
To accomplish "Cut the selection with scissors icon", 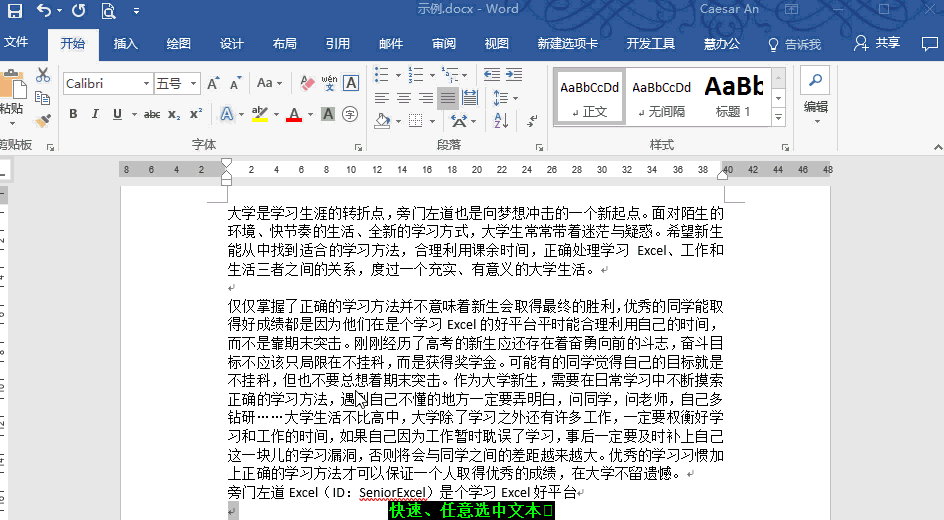I will (x=43, y=75).
